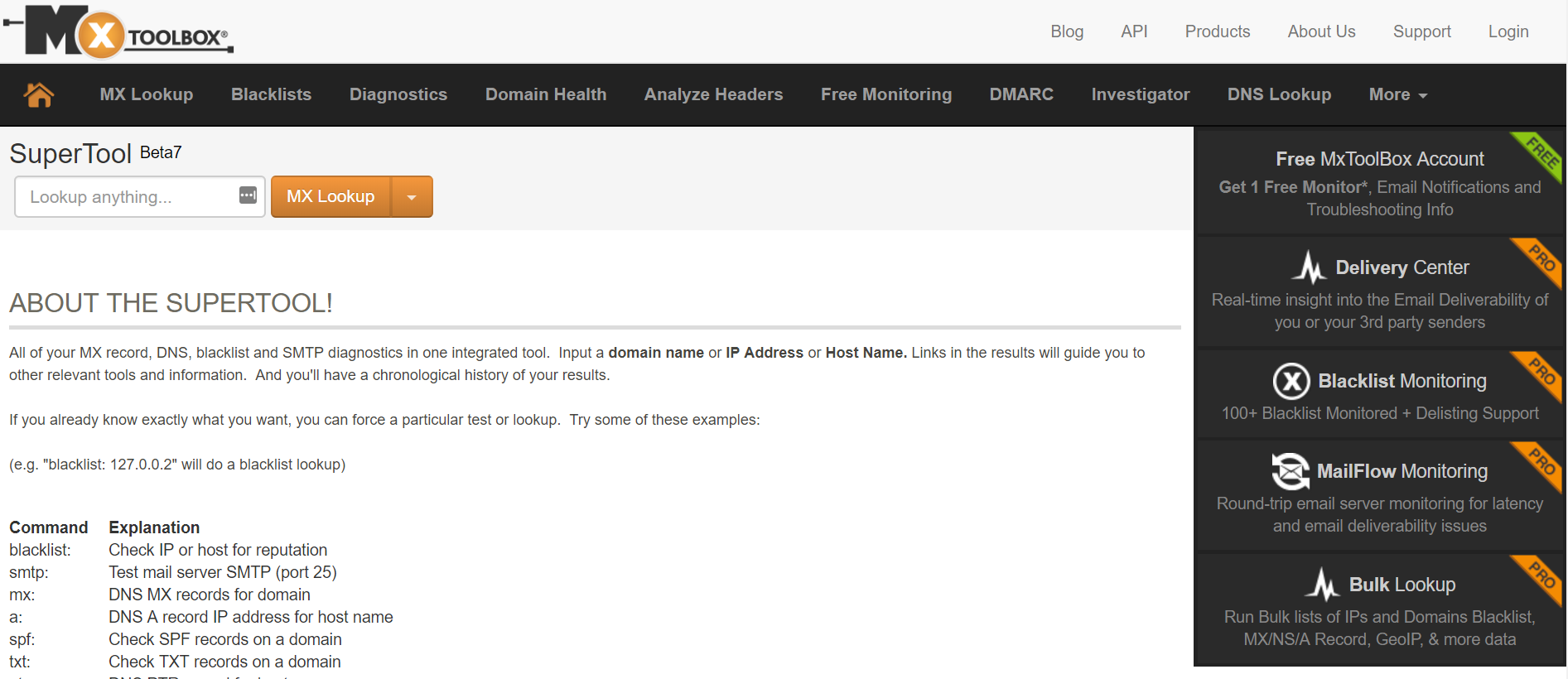Open the Investigator nav tab

coord(1141,94)
